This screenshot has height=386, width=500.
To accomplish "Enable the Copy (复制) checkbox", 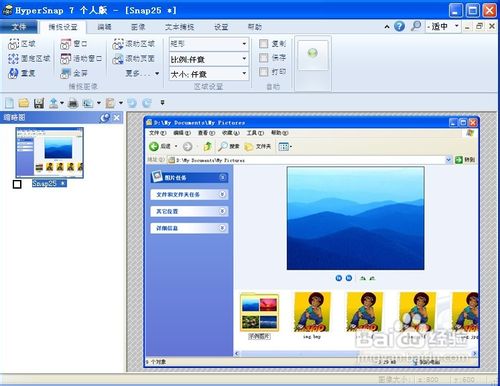I will point(264,44).
